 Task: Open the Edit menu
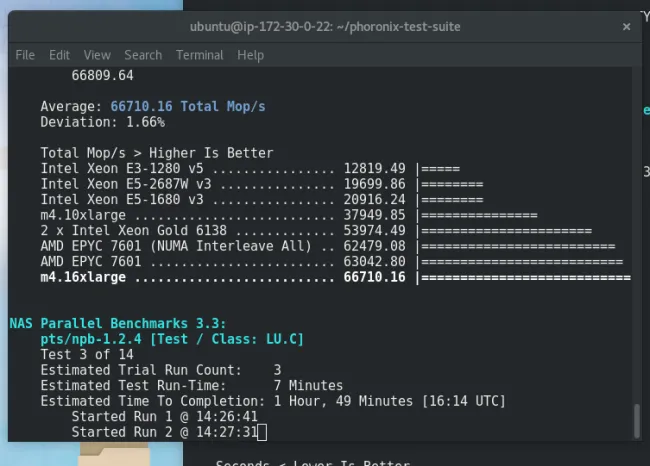(59, 55)
